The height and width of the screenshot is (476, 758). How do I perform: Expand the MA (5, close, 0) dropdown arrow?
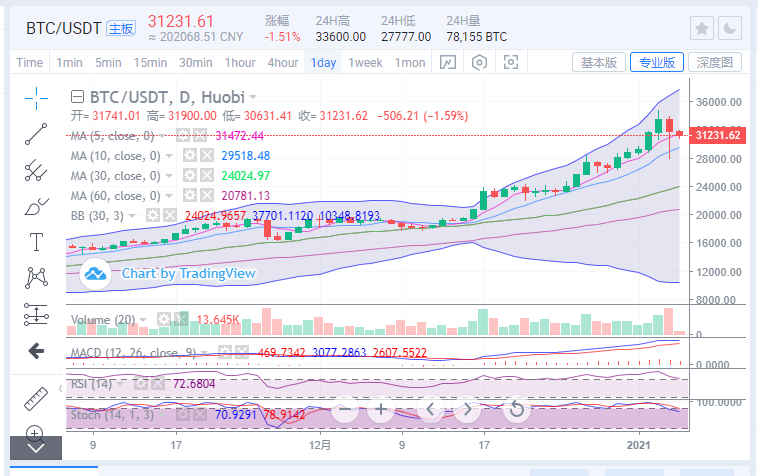(x=161, y=136)
